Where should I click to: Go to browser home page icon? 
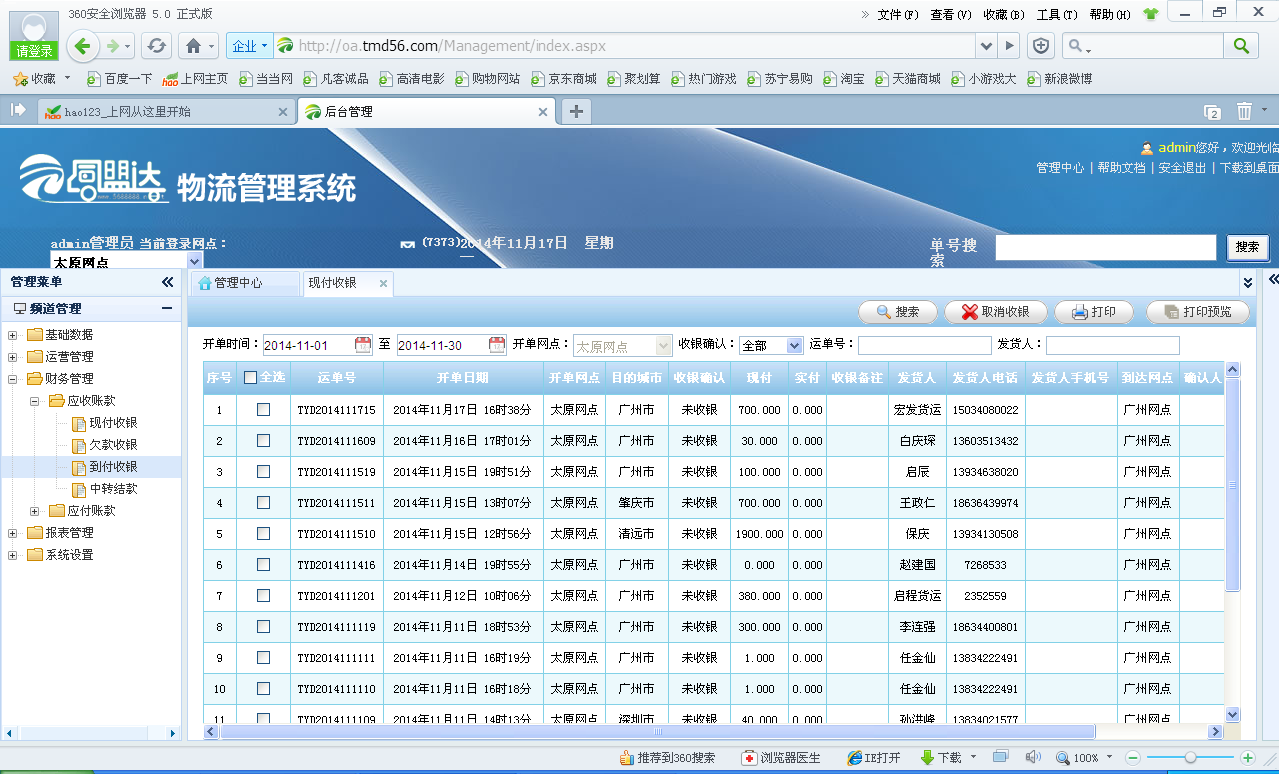click(193, 46)
